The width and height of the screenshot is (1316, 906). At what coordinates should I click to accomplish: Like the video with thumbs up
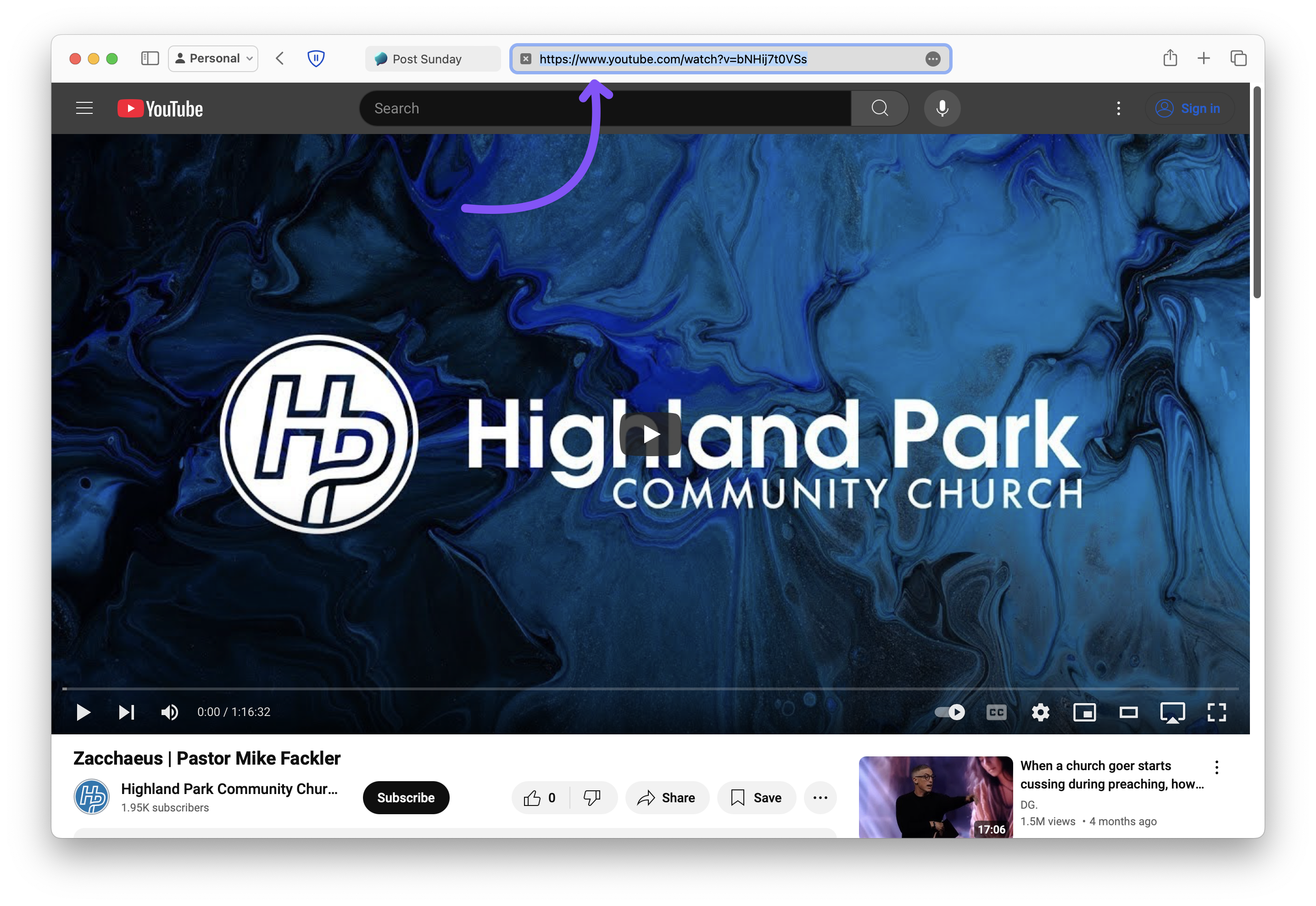[540, 798]
